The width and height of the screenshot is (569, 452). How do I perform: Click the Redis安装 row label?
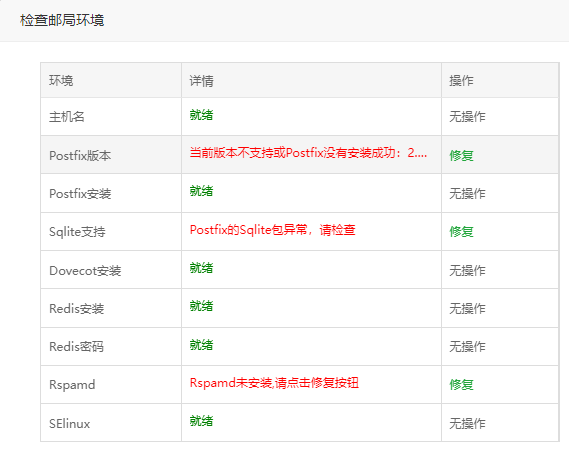(77, 309)
